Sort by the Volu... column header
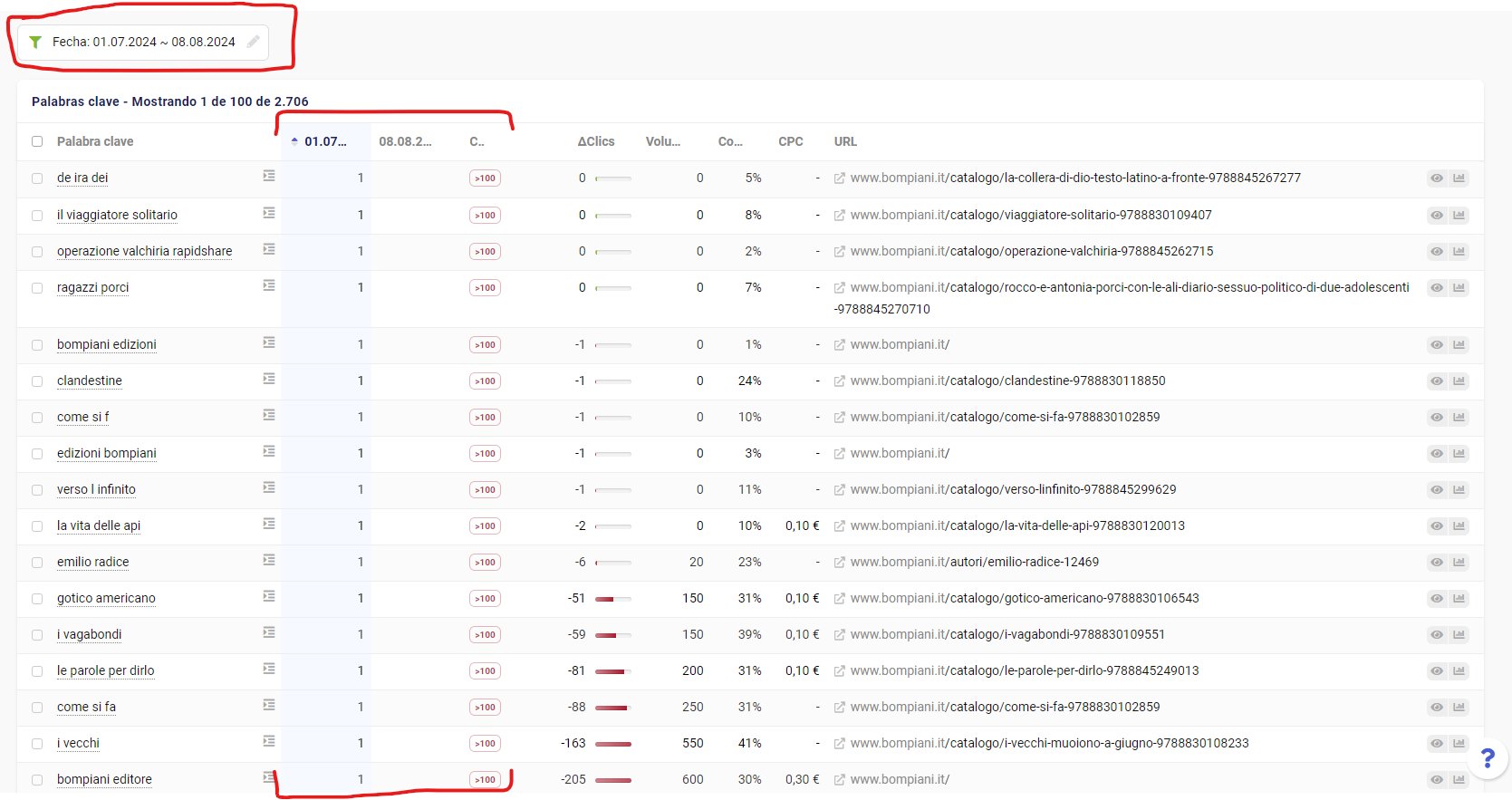1512x800 pixels. 663,141
